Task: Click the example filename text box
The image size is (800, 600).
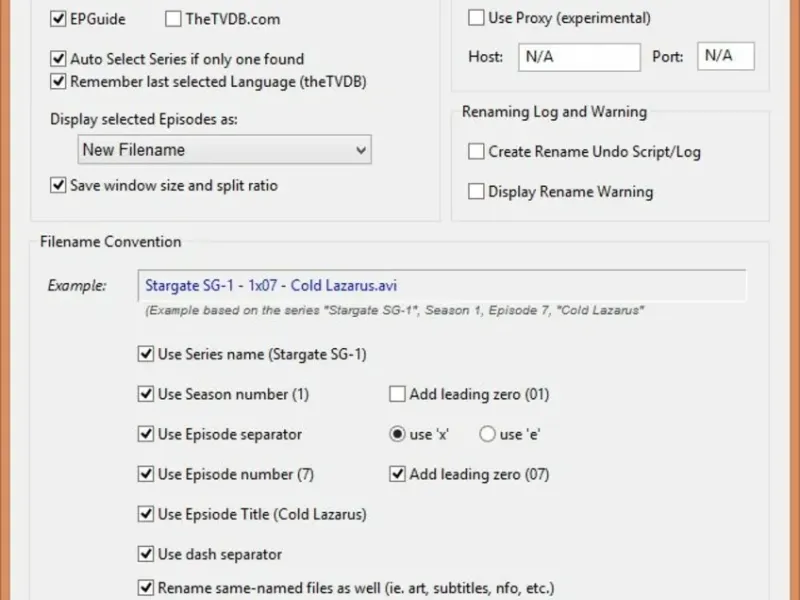Action: (x=442, y=285)
